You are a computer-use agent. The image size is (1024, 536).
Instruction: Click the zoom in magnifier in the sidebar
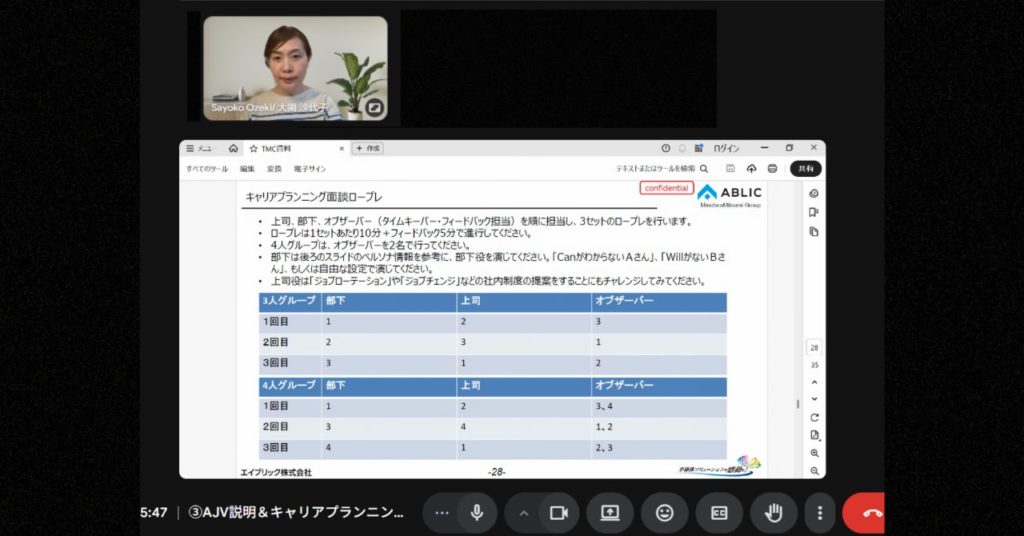[815, 453]
